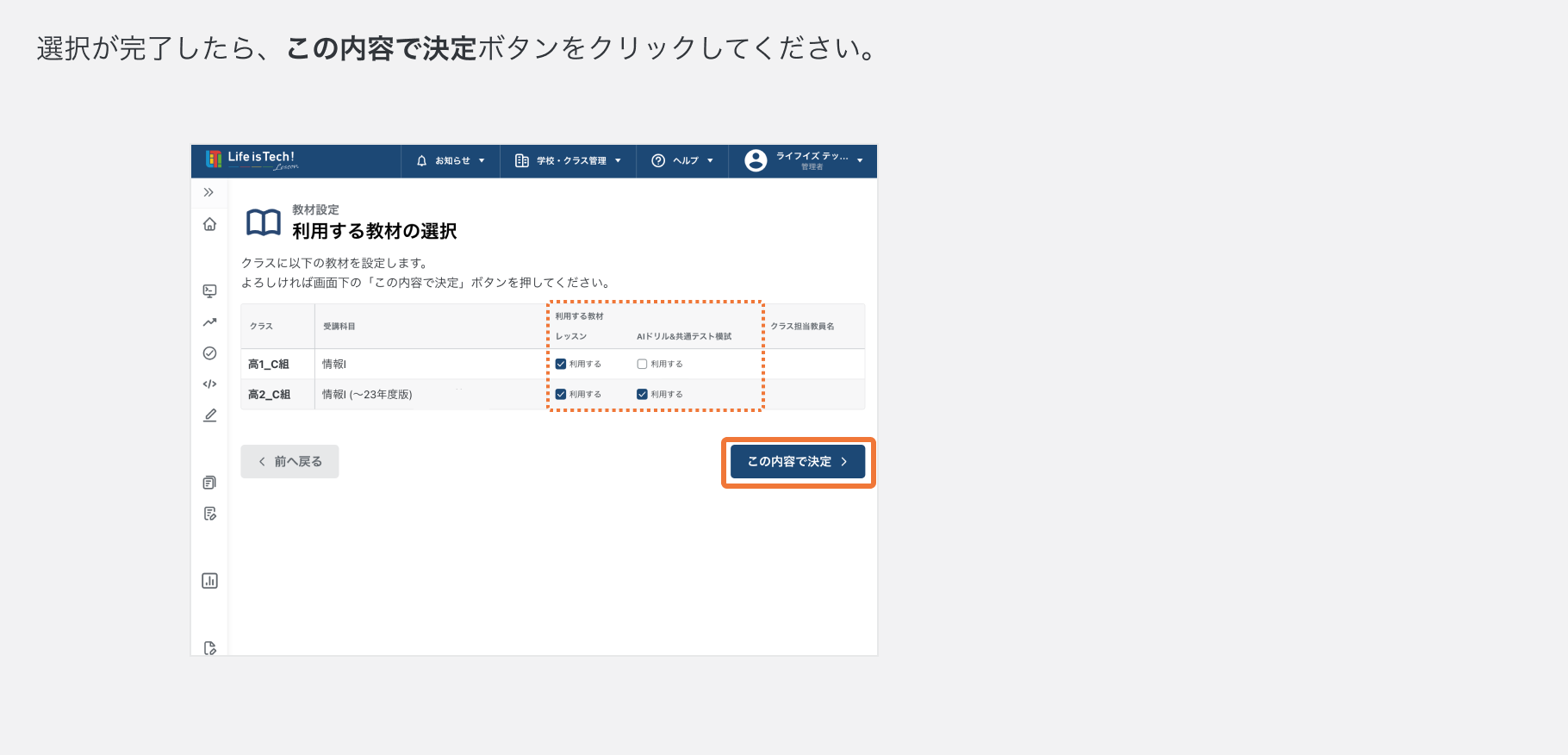The width and height of the screenshot is (1568, 755).
Task: Open the sidebar pencil edit icon
Action: pyautogui.click(x=209, y=415)
